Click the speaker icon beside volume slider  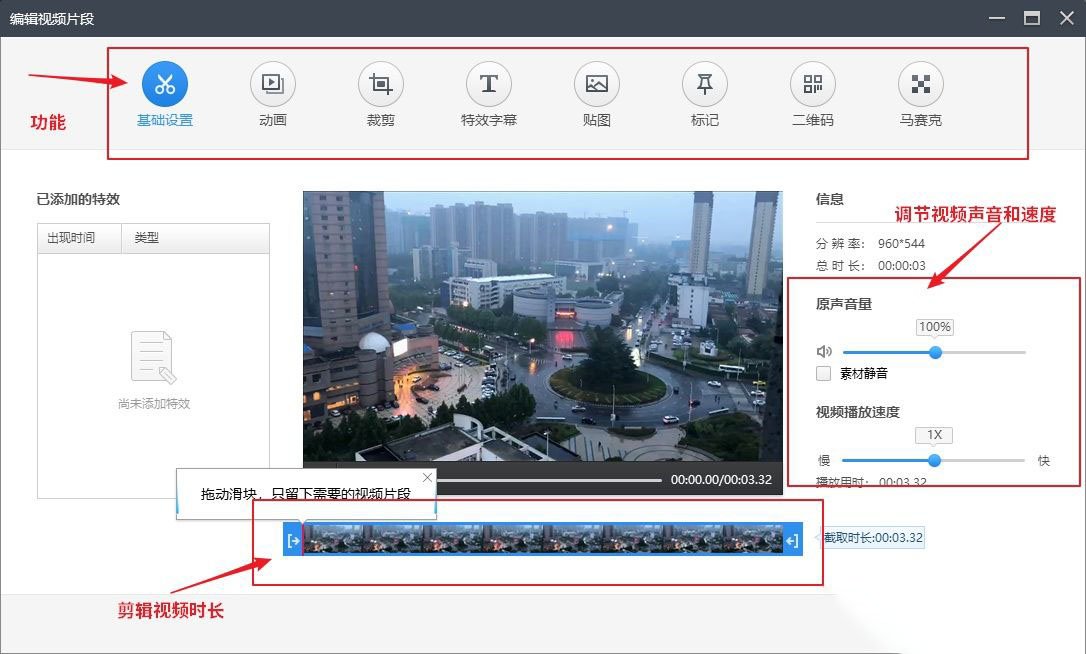pyautogui.click(x=822, y=352)
